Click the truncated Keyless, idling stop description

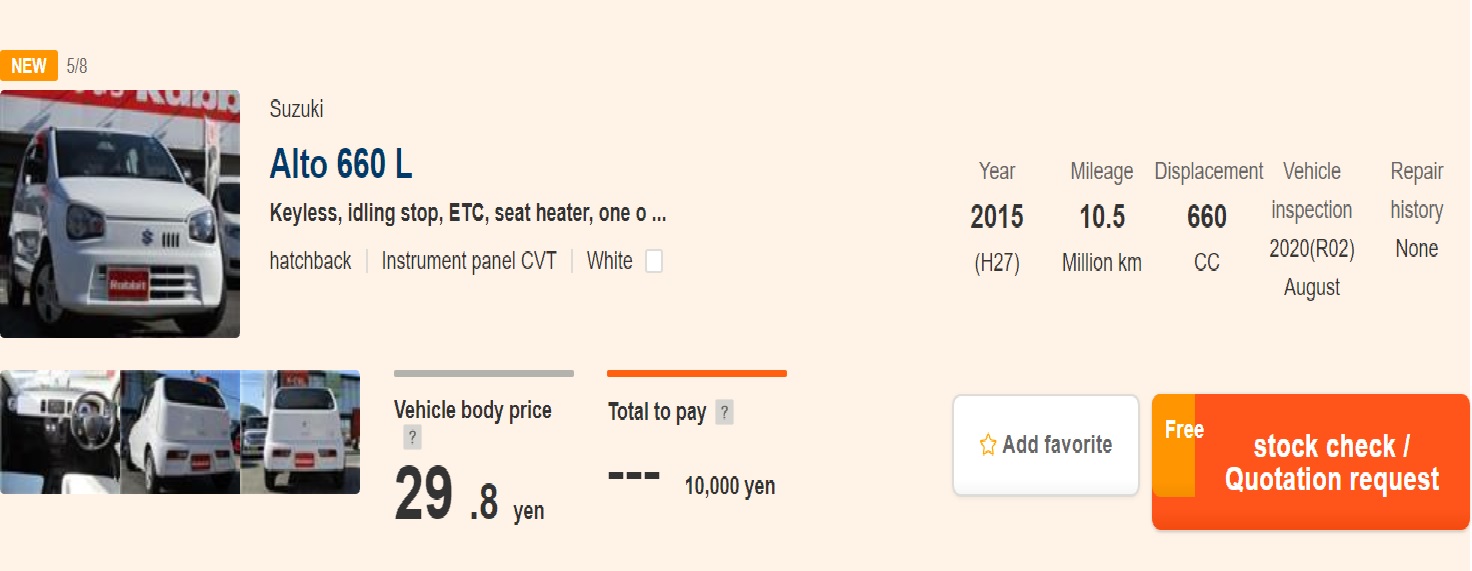tap(468, 214)
